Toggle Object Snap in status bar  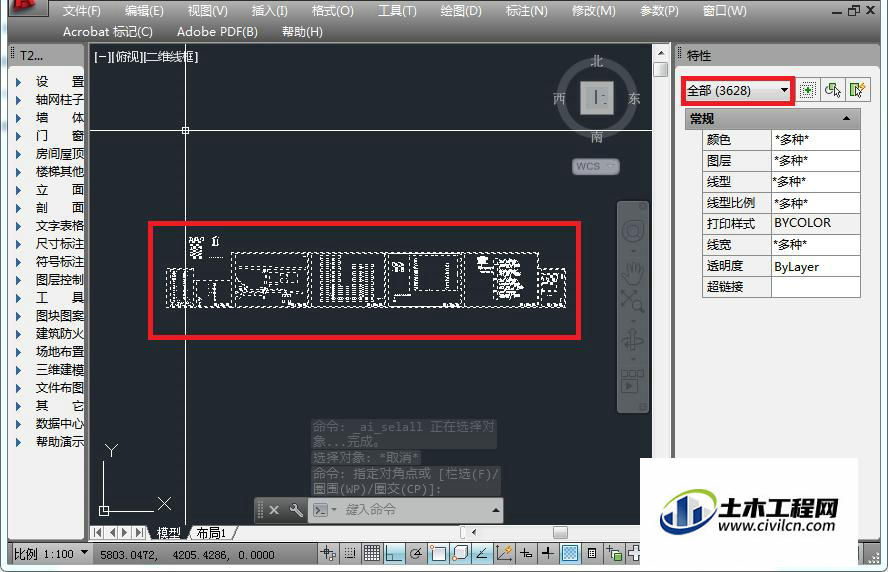tap(438, 553)
